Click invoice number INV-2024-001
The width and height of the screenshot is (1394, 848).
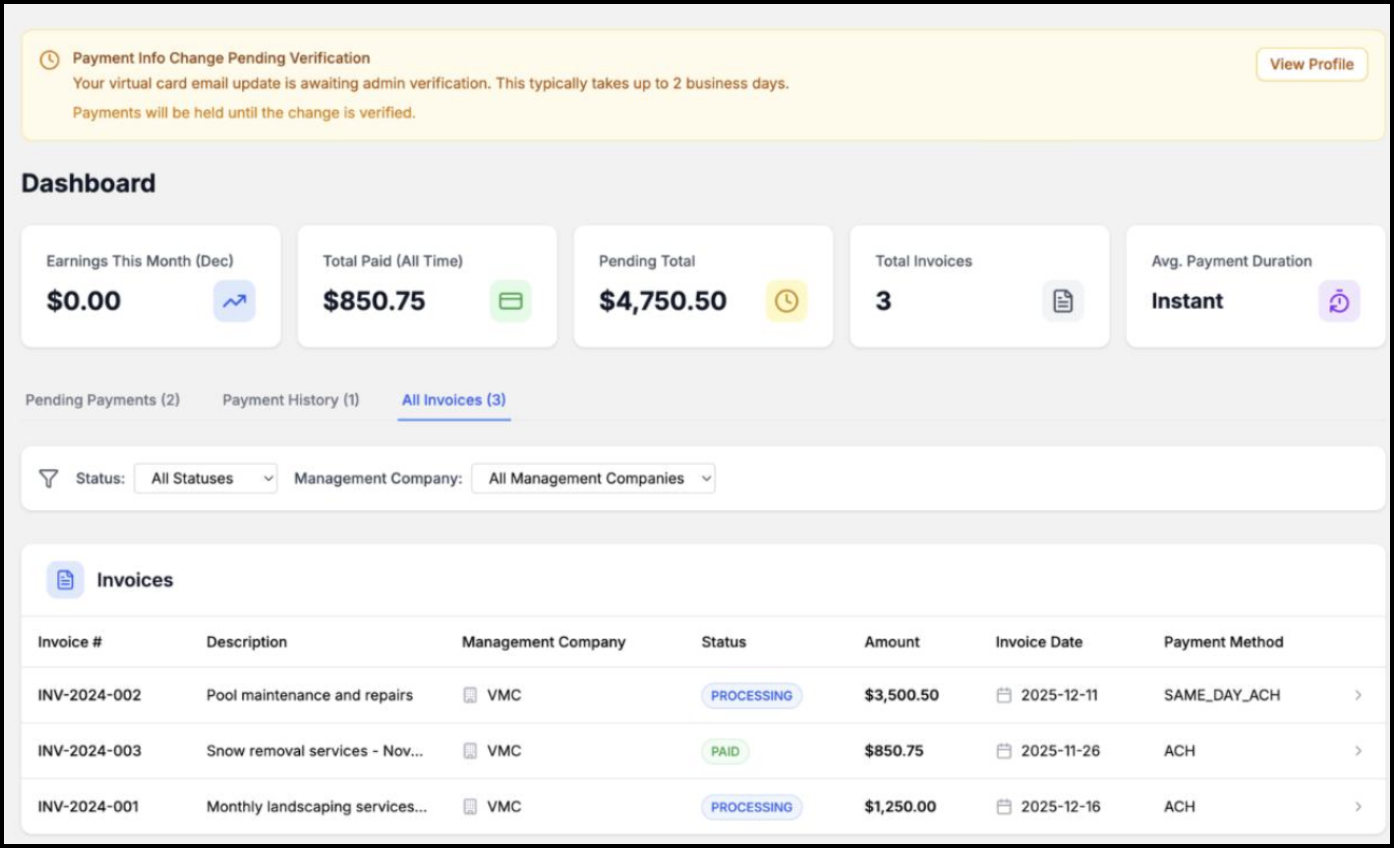pos(89,807)
